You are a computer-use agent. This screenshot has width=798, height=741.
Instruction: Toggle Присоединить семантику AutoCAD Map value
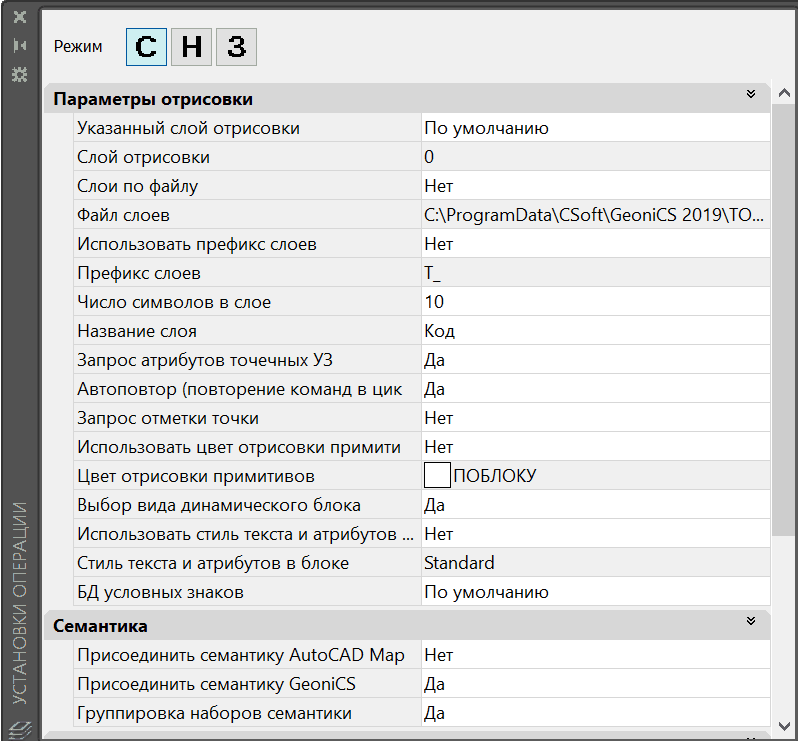click(595, 655)
